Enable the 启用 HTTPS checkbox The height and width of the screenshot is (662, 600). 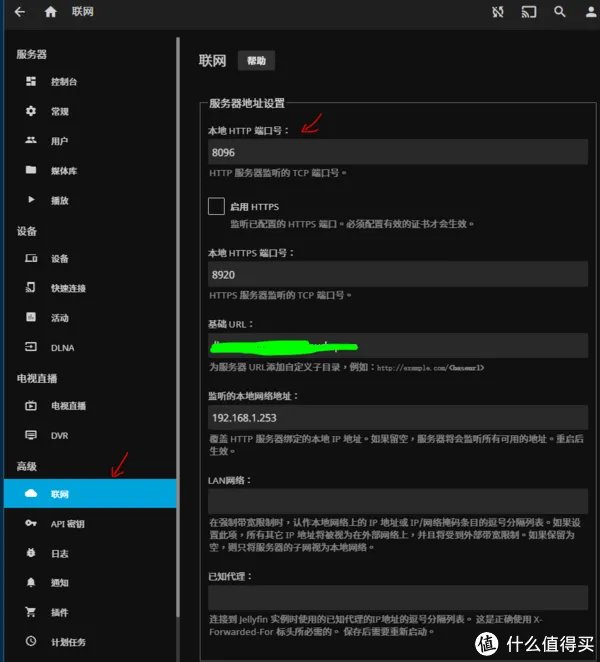click(216, 206)
